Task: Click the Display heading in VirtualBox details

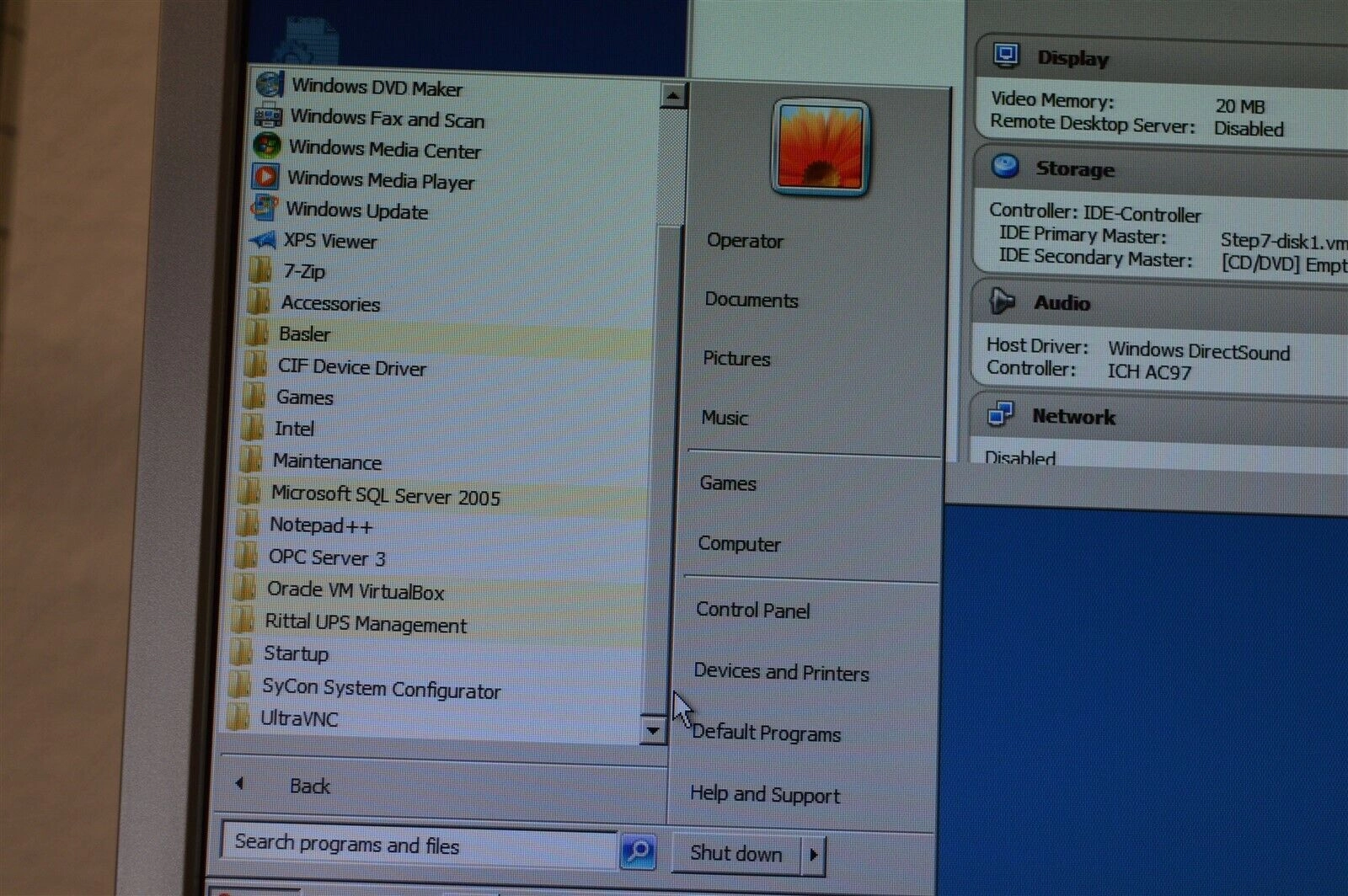Action: [x=1073, y=58]
